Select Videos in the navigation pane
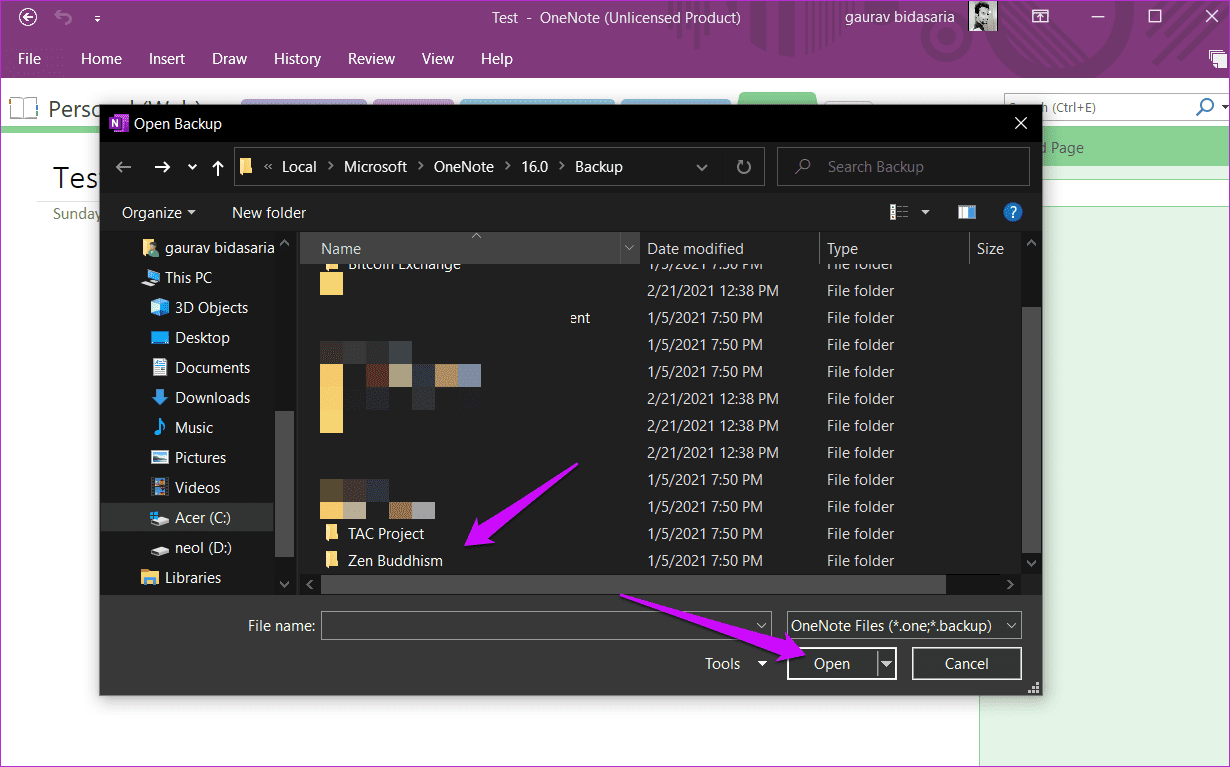 (186, 487)
